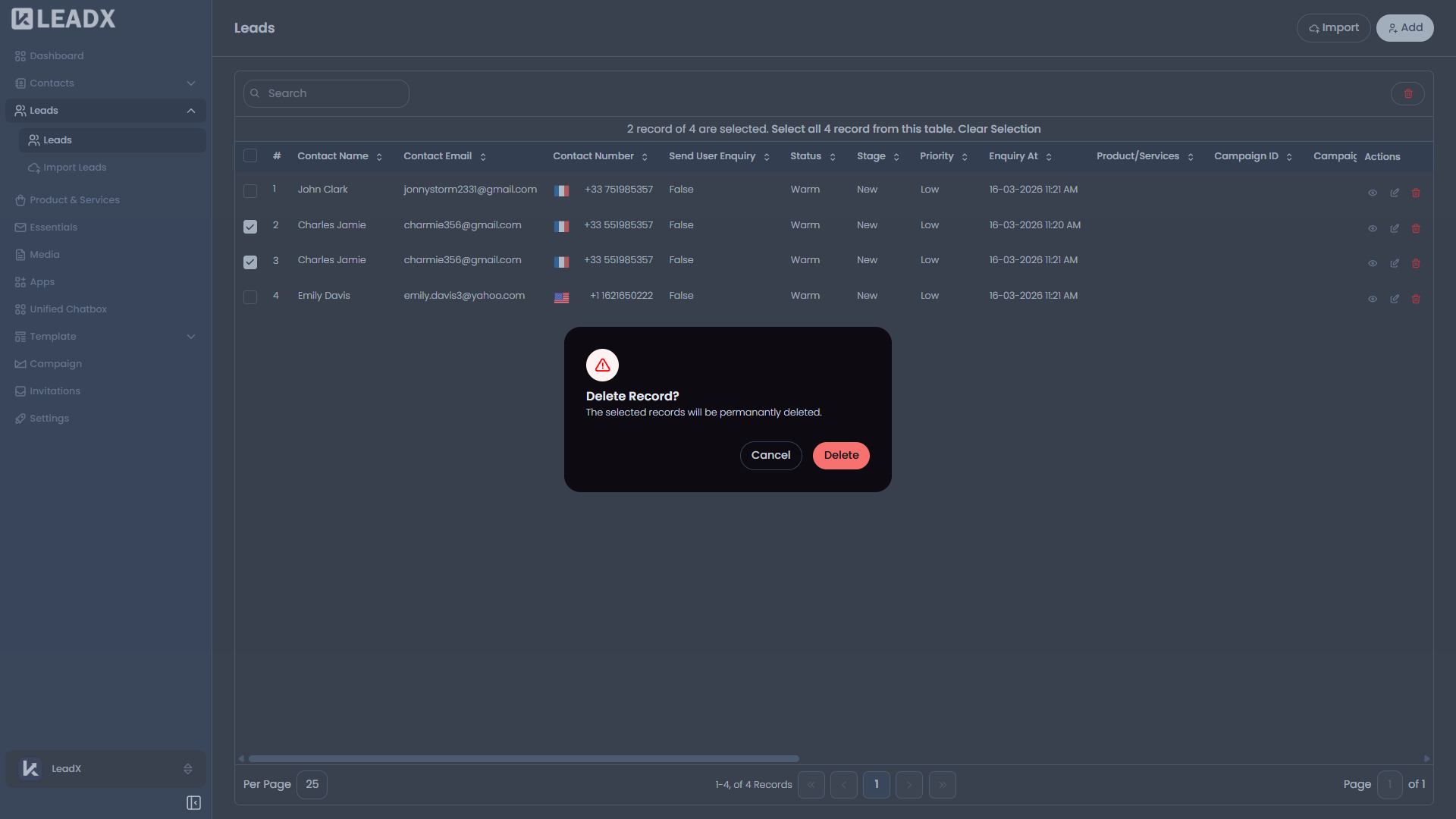The image size is (1456, 819).
Task: Click the leads Search input field
Action: (334, 93)
